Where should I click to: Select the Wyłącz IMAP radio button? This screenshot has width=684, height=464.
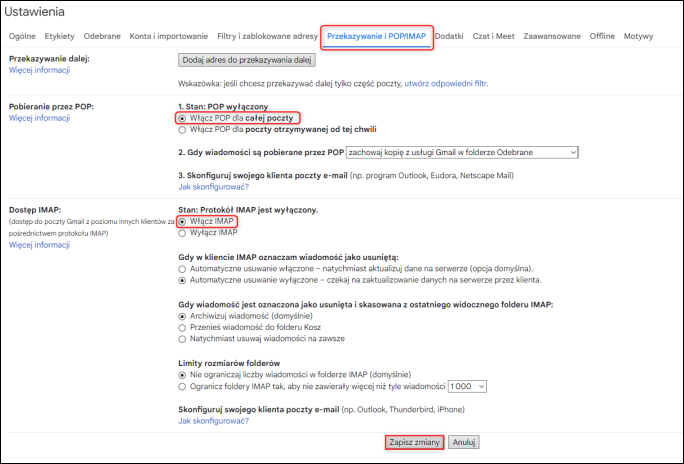click(x=182, y=233)
